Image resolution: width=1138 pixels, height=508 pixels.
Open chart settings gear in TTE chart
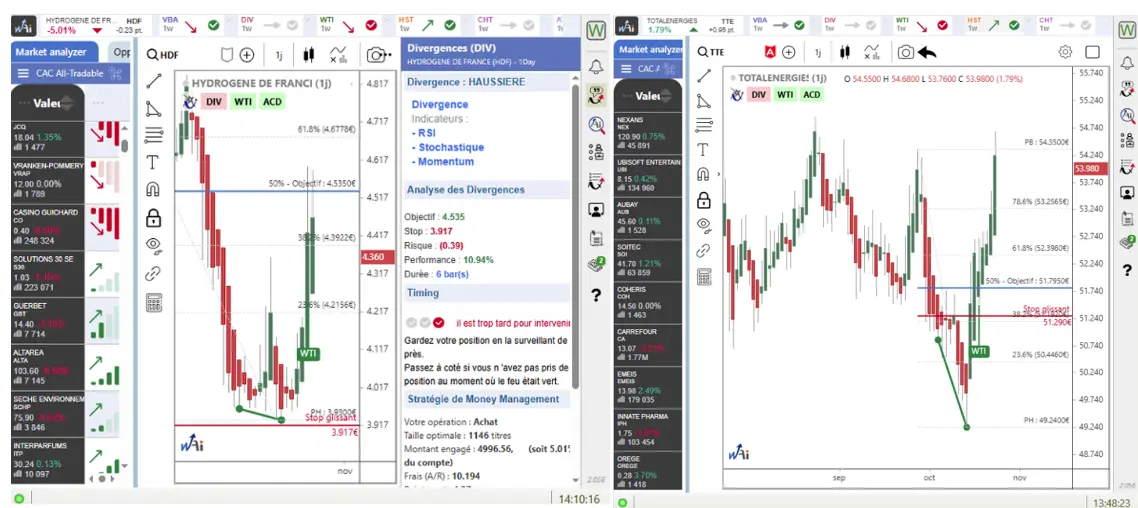pyautogui.click(x=1065, y=52)
